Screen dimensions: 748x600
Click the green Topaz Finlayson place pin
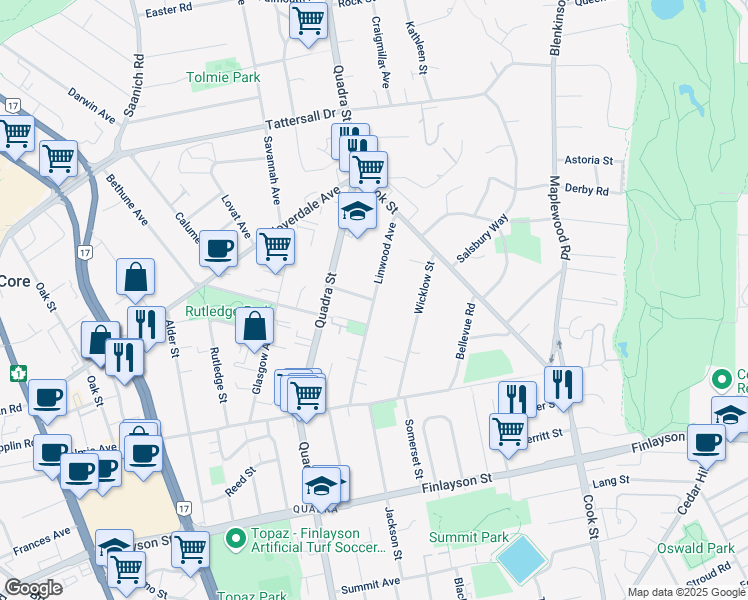(235, 539)
